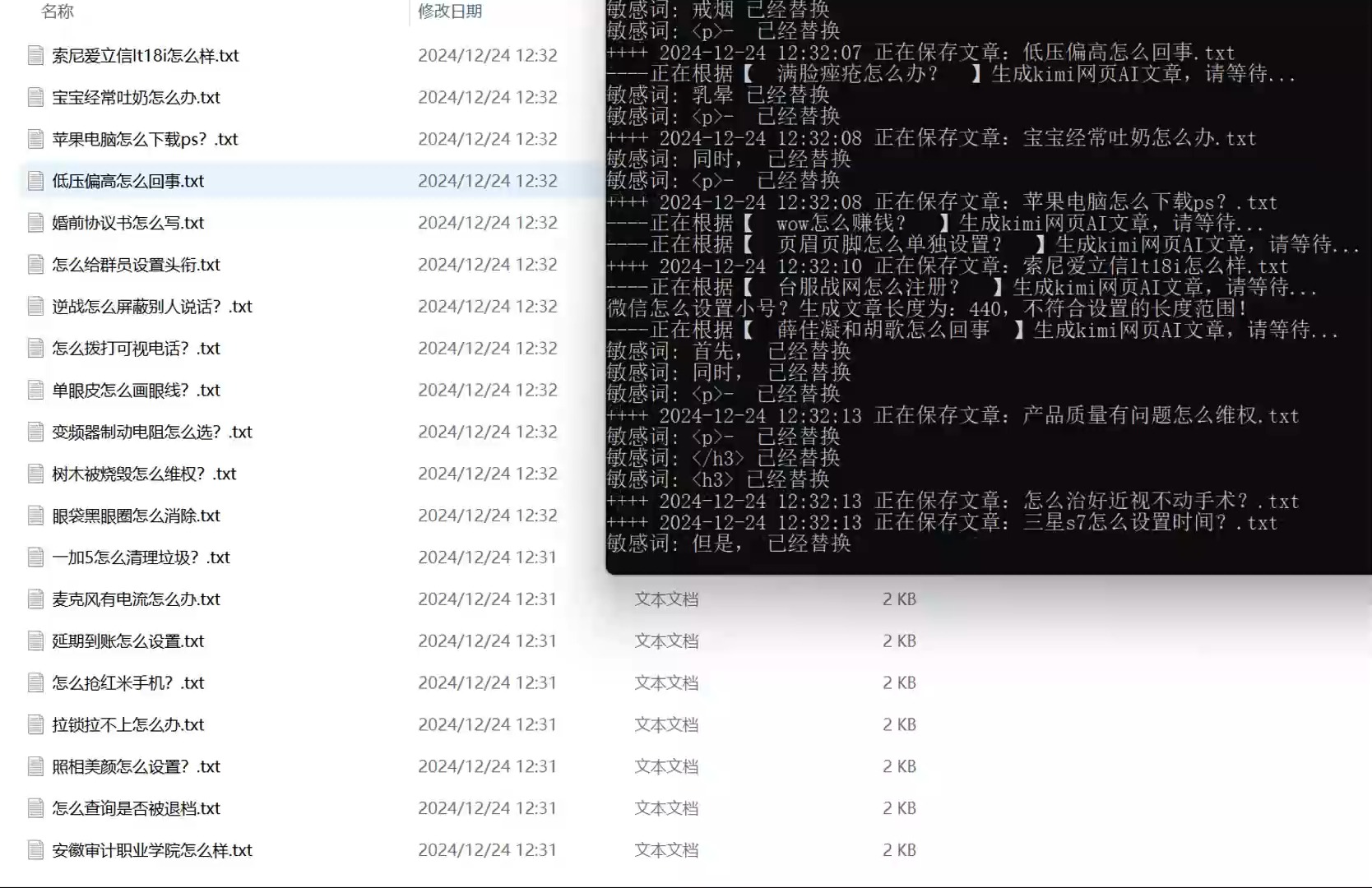Select the file name 延期到账怎么设置.txt
Image resolution: width=1372 pixels, height=888 pixels.
click(128, 642)
